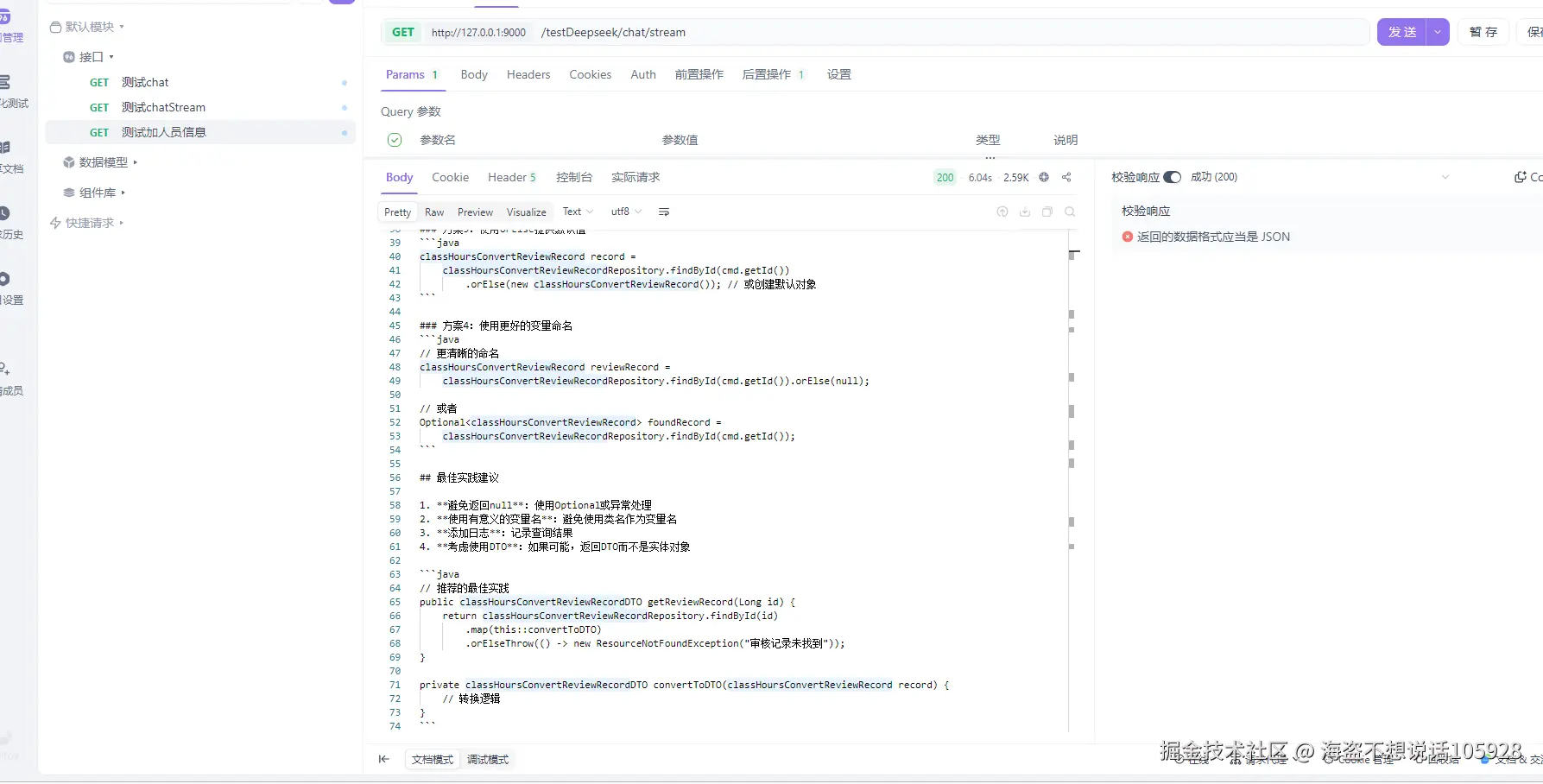Open the 后置操作 tab
This screenshot has width=1543, height=784.
[773, 74]
